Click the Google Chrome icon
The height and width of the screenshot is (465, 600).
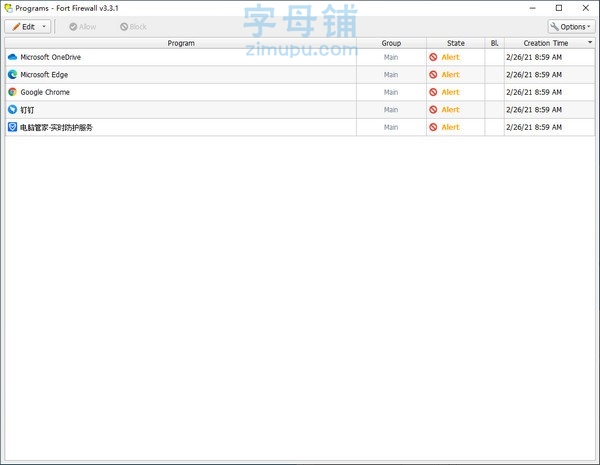12,92
